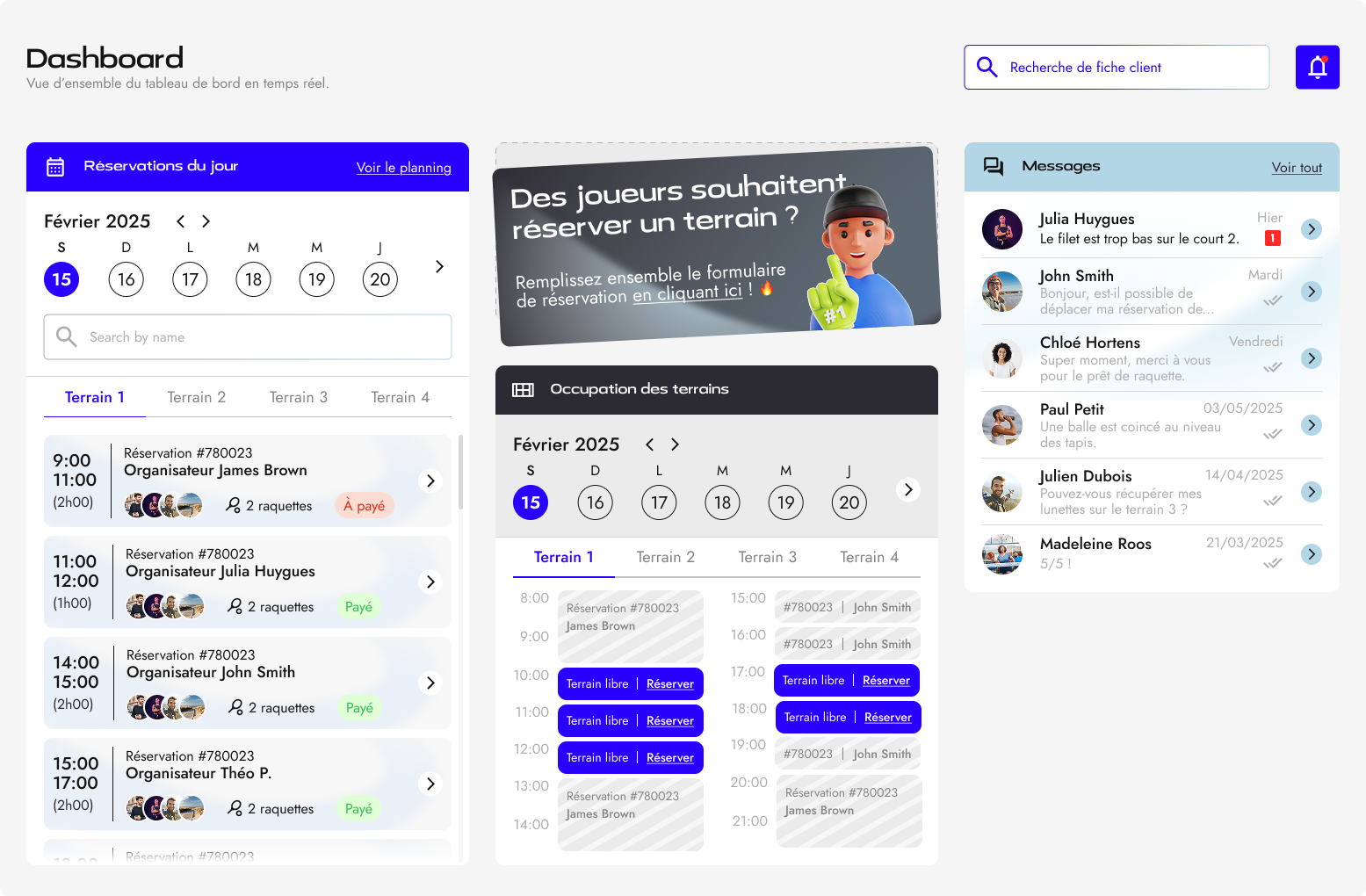The image size is (1366, 896).
Task: Open the Voir le planning link
Action: pyautogui.click(x=403, y=168)
